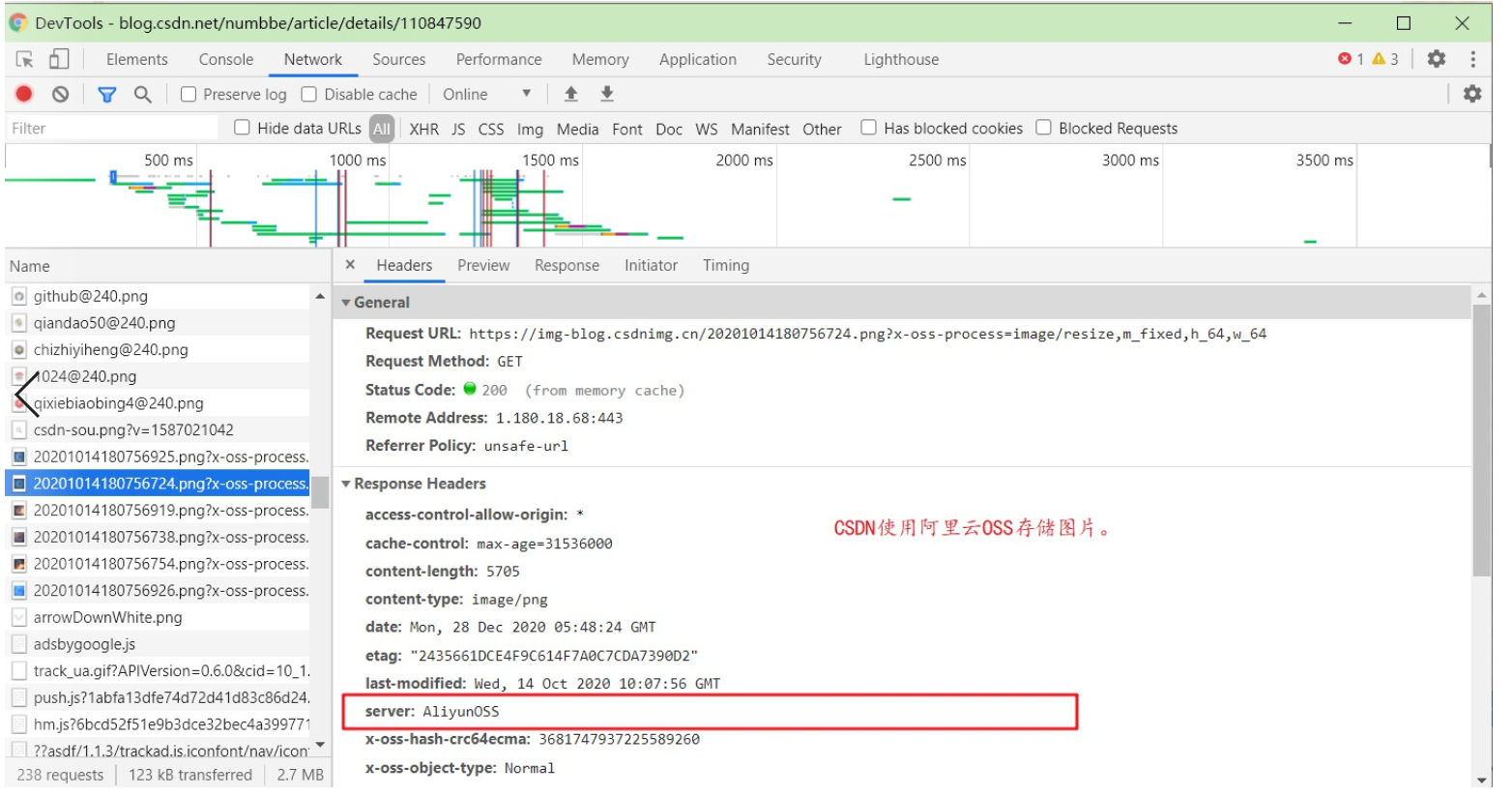Image resolution: width=1512 pixels, height=796 pixels.
Task: Clear the network request log
Action: click(60, 94)
